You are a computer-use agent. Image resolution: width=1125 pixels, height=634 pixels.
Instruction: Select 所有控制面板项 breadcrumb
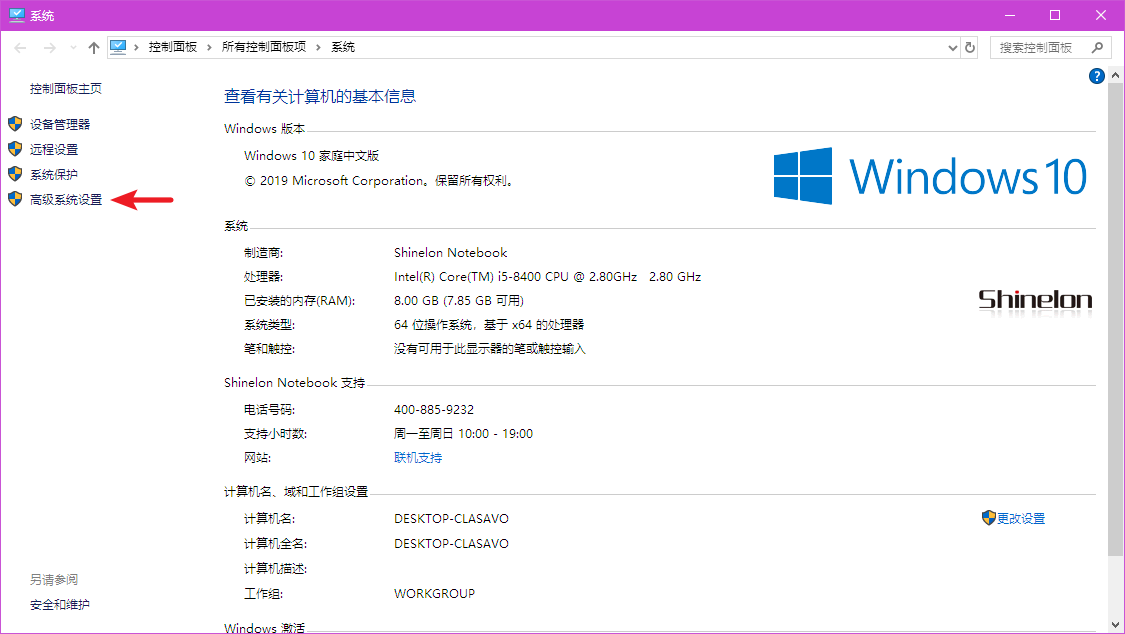tap(264, 47)
